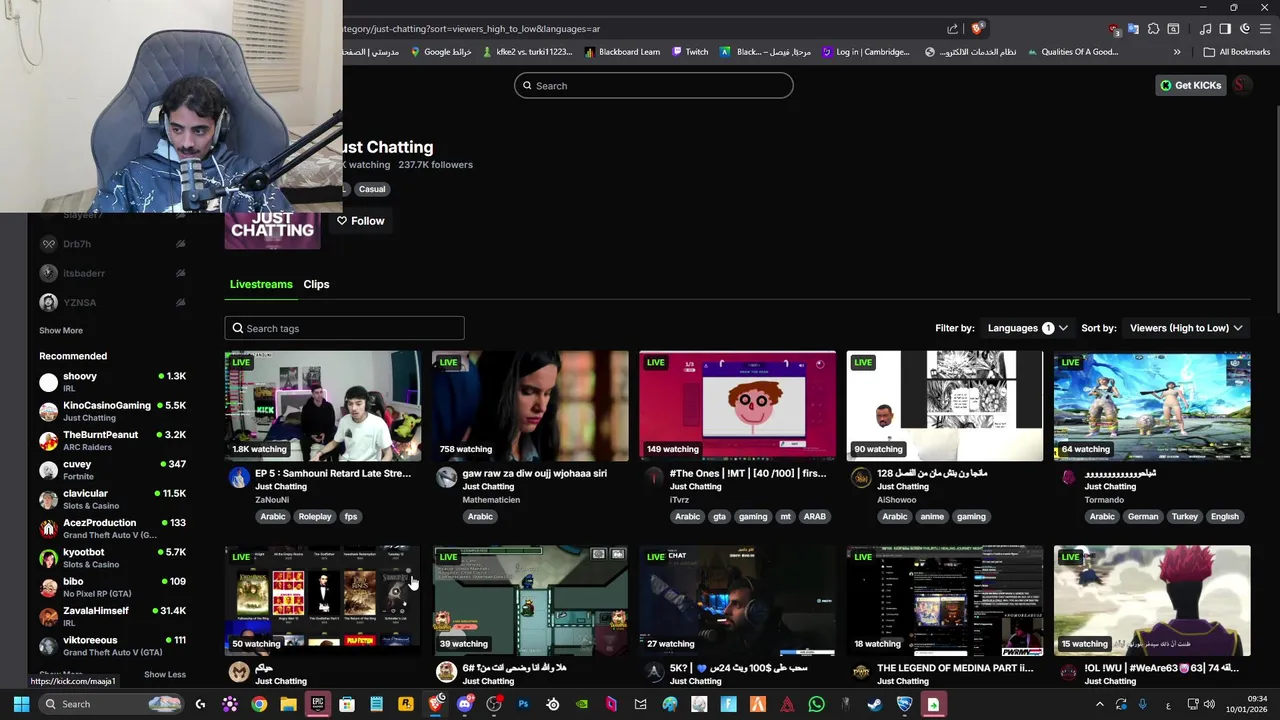Open ZavalaHimself recommended channel
Screen dimensions: 1280x720
tap(112, 616)
